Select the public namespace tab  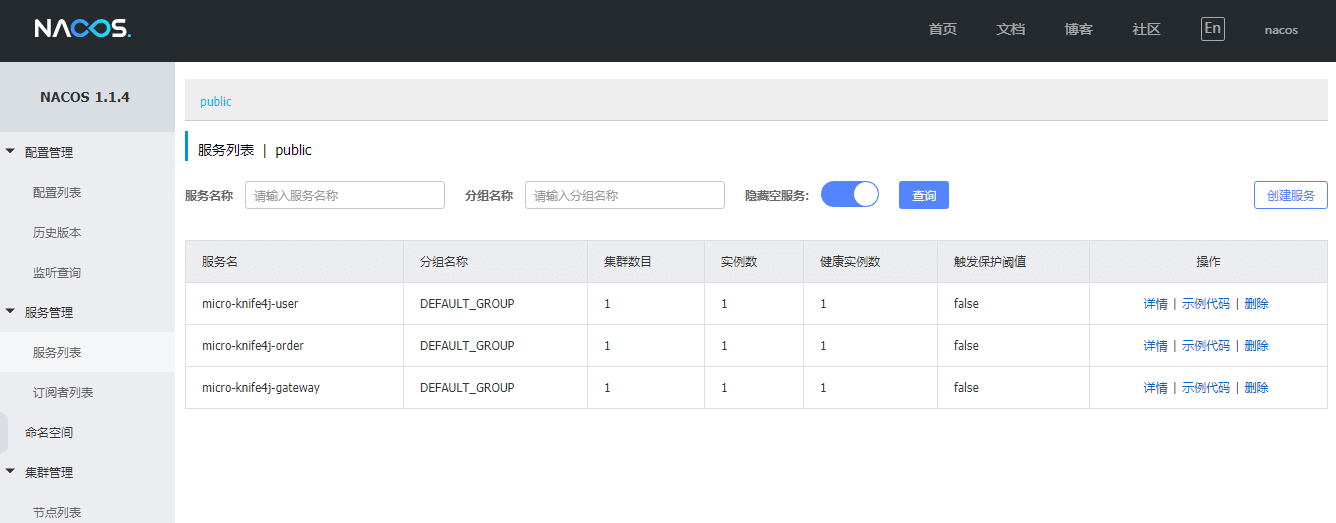click(216, 101)
